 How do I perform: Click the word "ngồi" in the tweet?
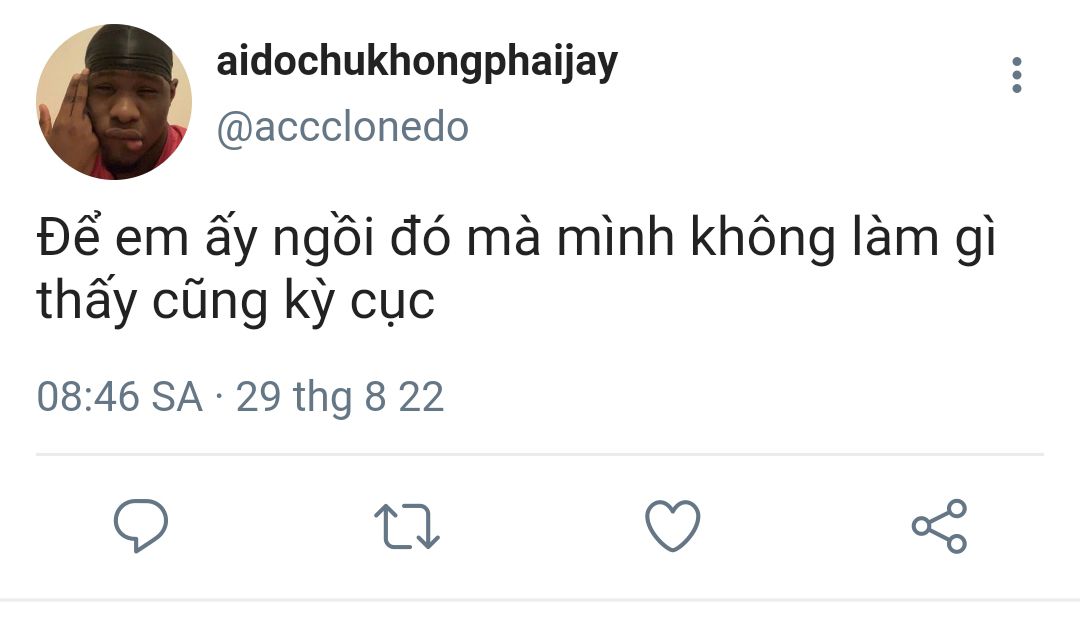pos(323,238)
